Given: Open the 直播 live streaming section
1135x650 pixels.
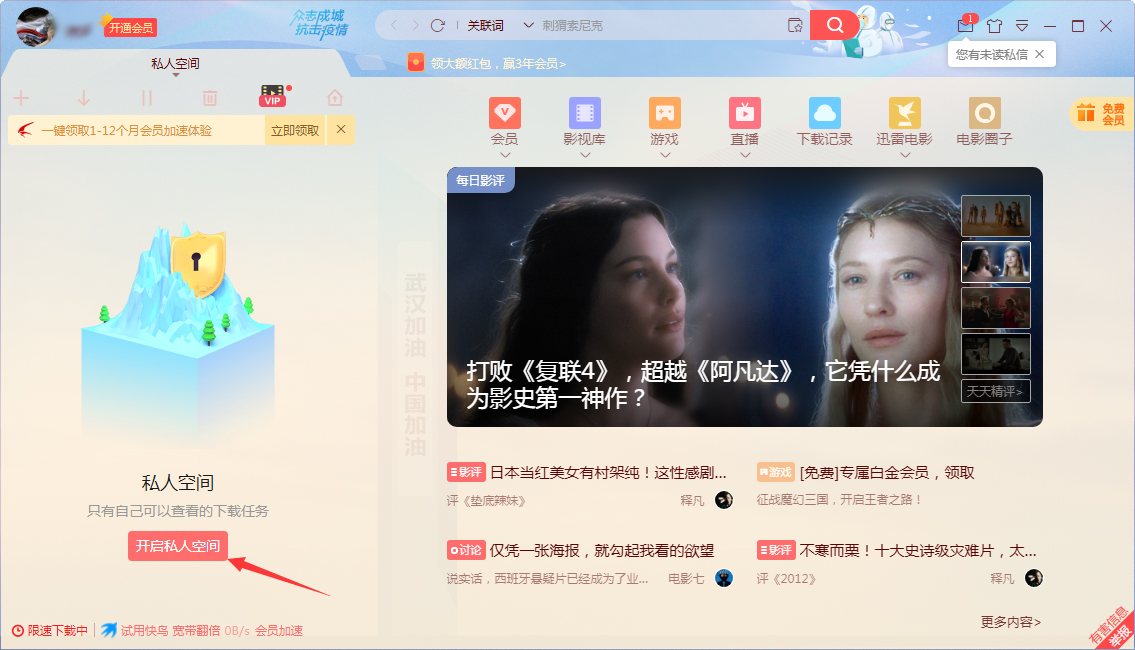Looking at the screenshot, I should click(744, 115).
